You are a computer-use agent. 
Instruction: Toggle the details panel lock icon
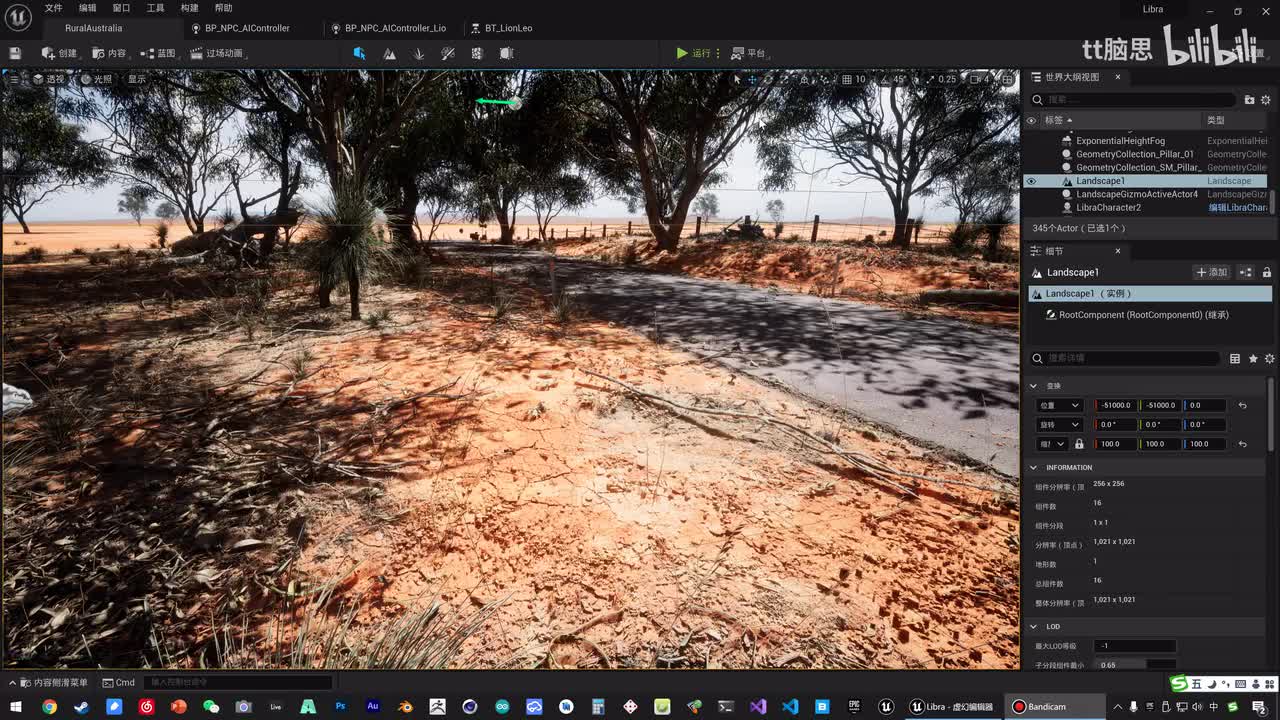[x=1267, y=272]
